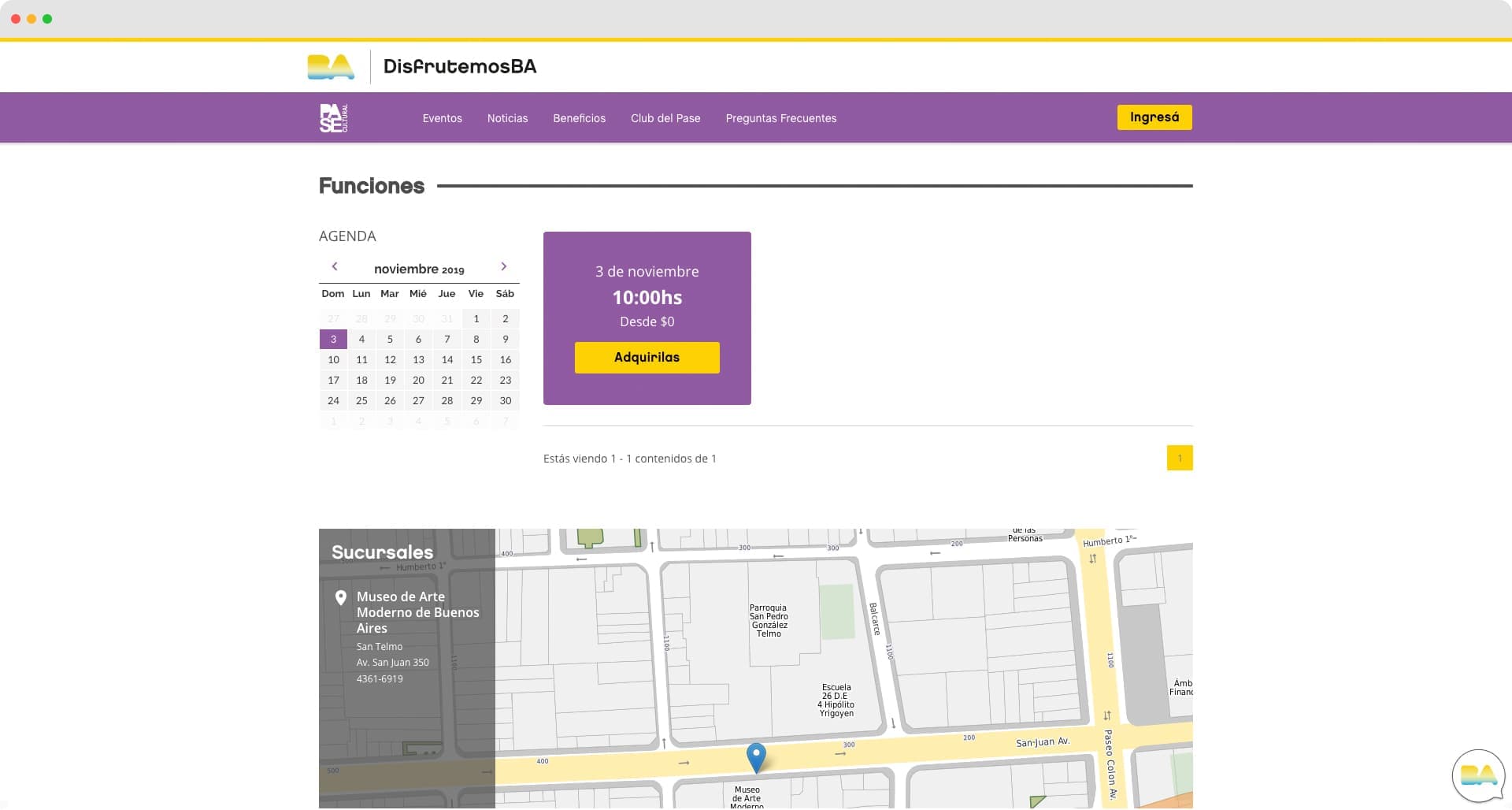Click 'Estás viendo 1 - 1 contenidos' text

coord(630,459)
